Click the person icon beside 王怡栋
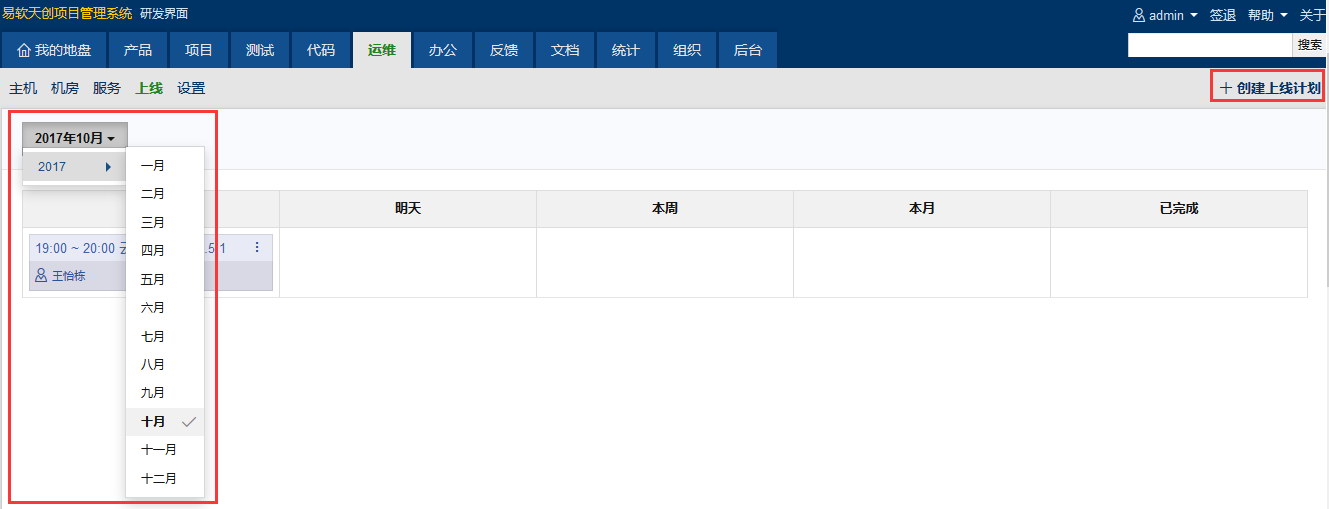This screenshot has width=1329, height=509. pyautogui.click(x=41, y=275)
